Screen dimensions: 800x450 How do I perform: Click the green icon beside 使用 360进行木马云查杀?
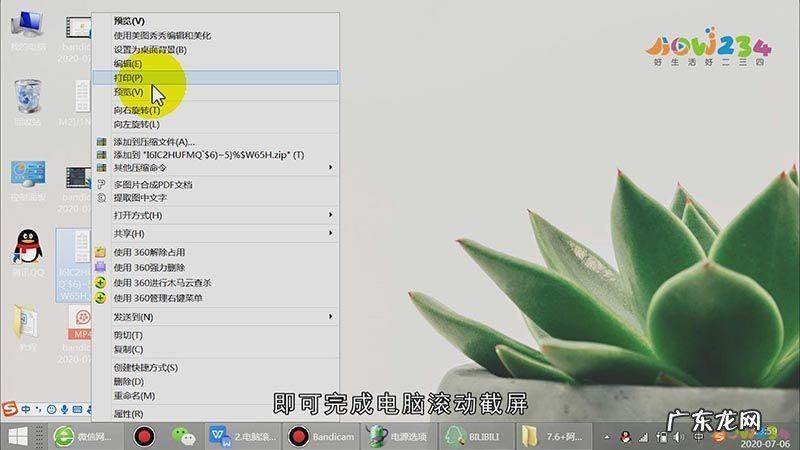[101, 282]
